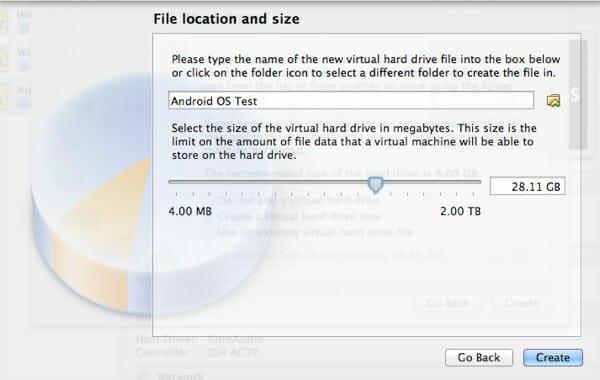This screenshot has width=600, height=380.
Task: Click the Go Back button
Action: click(479, 357)
